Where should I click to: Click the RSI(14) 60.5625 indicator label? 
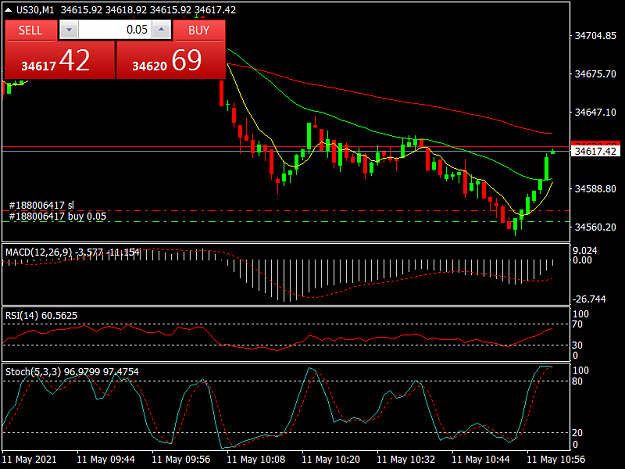click(41, 316)
